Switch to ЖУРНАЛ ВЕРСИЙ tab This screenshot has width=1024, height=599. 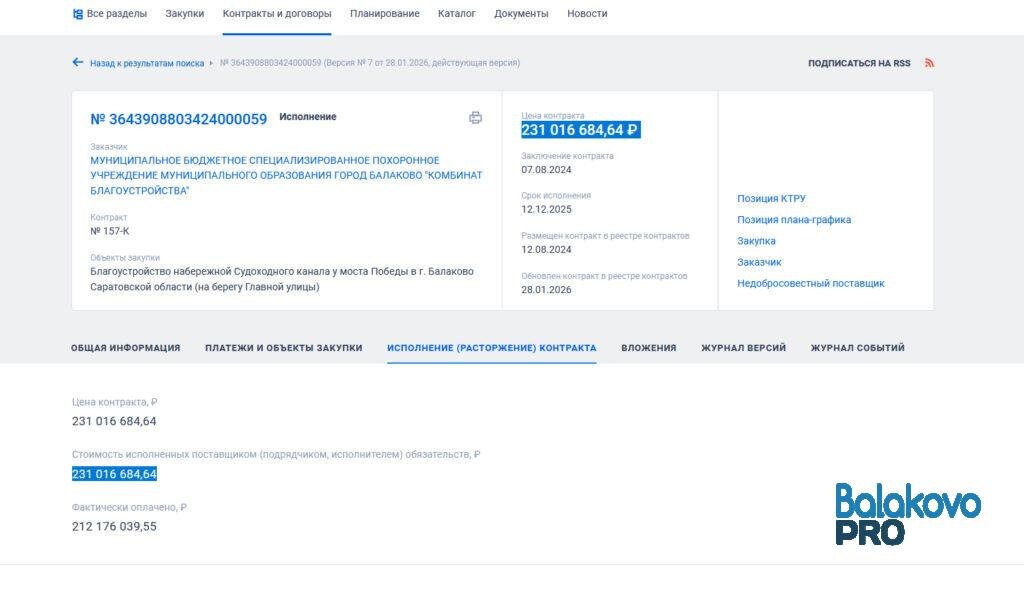coord(743,348)
